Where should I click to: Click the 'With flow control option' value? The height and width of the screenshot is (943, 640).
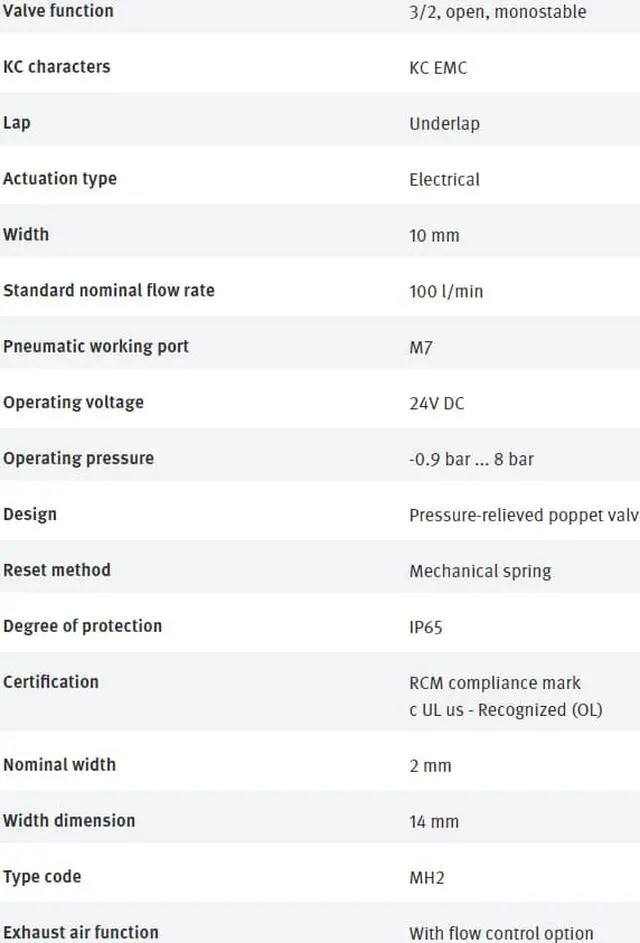coord(501,933)
